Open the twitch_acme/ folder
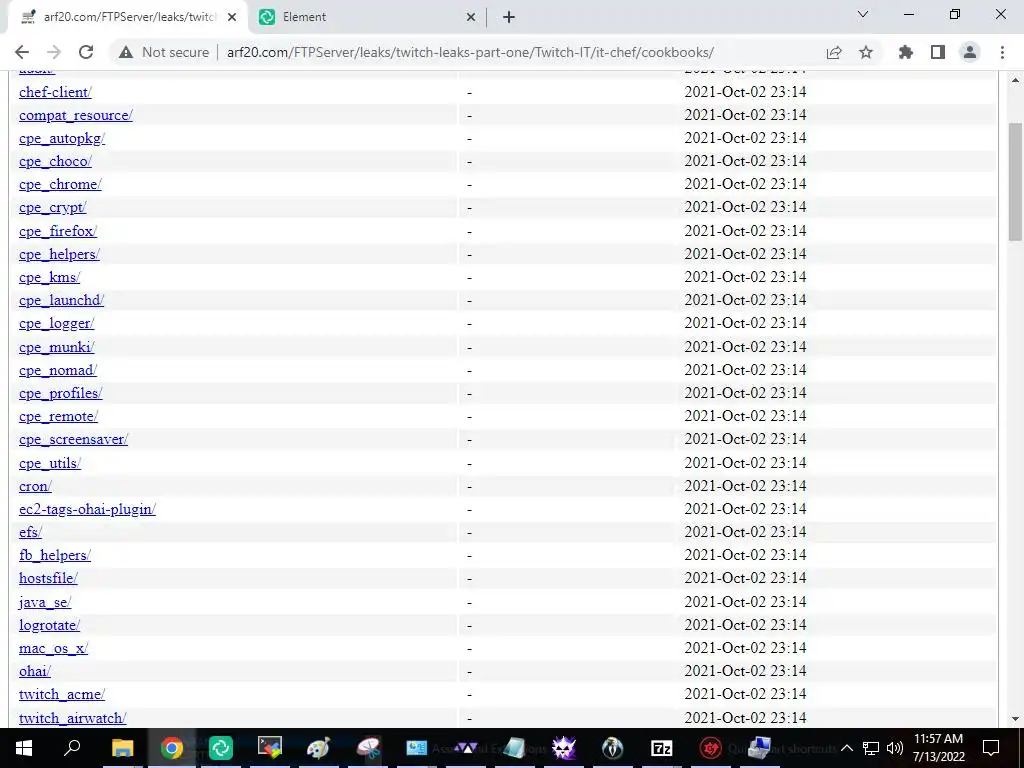This screenshot has width=1024, height=768. [x=62, y=694]
